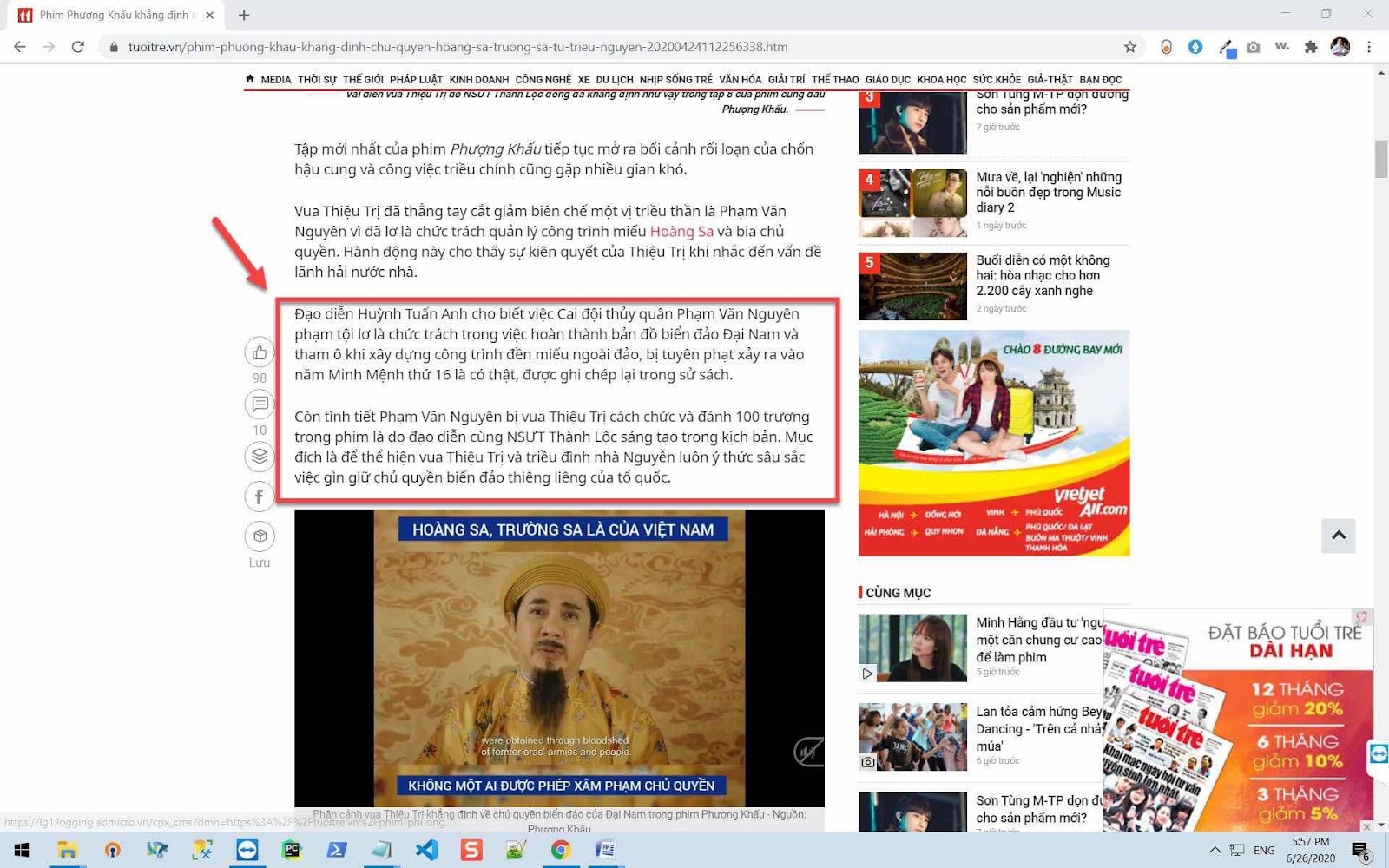Select PHÁP LUẬT in the navigation bar

point(416,80)
